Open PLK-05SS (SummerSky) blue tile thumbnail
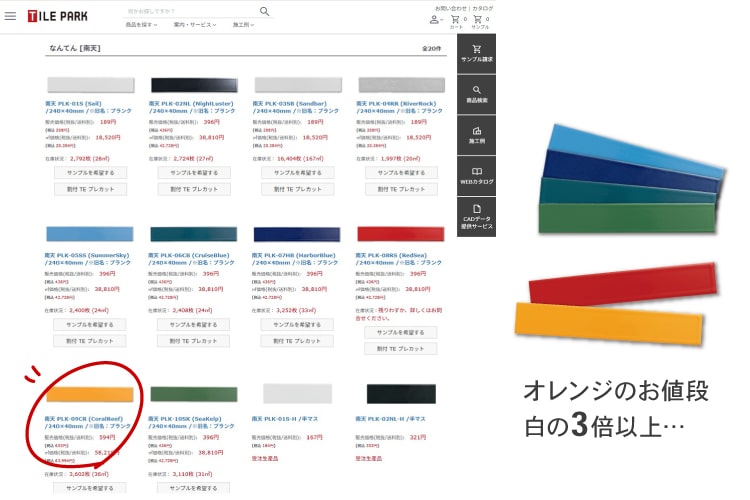The height and width of the screenshot is (500, 750). pos(89,234)
